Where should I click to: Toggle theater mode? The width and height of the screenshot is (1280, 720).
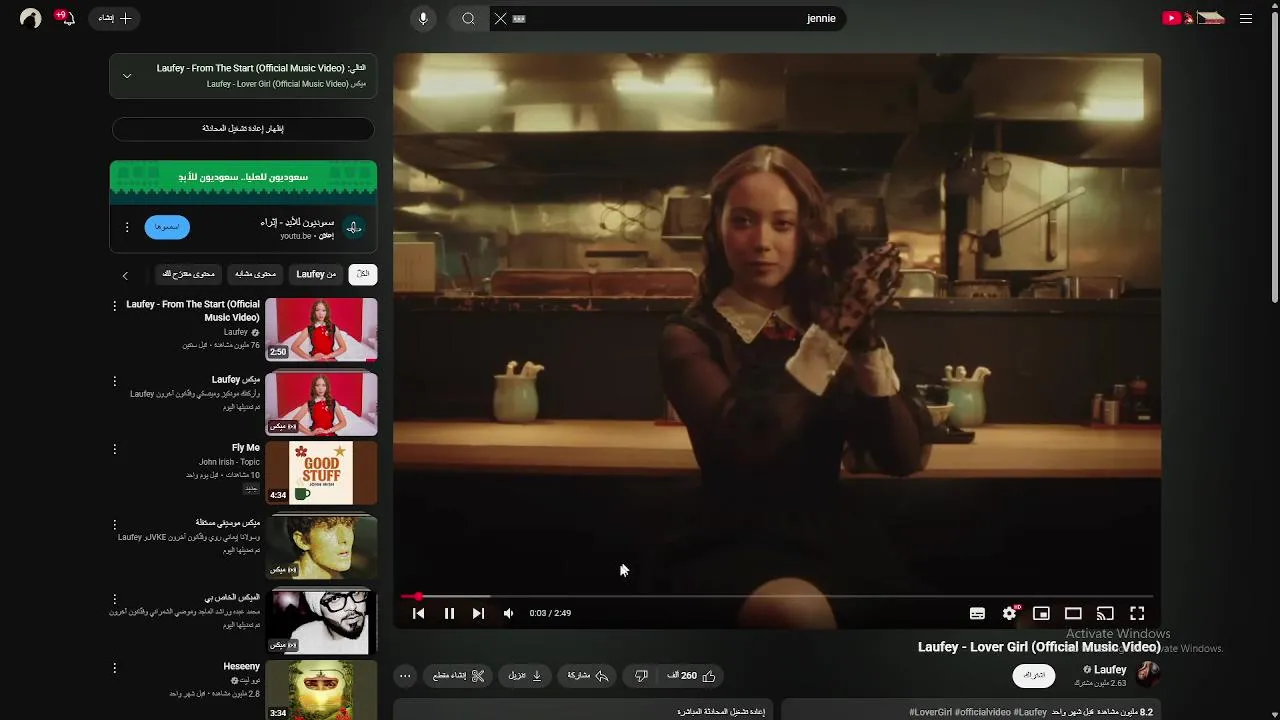pyautogui.click(x=1073, y=613)
